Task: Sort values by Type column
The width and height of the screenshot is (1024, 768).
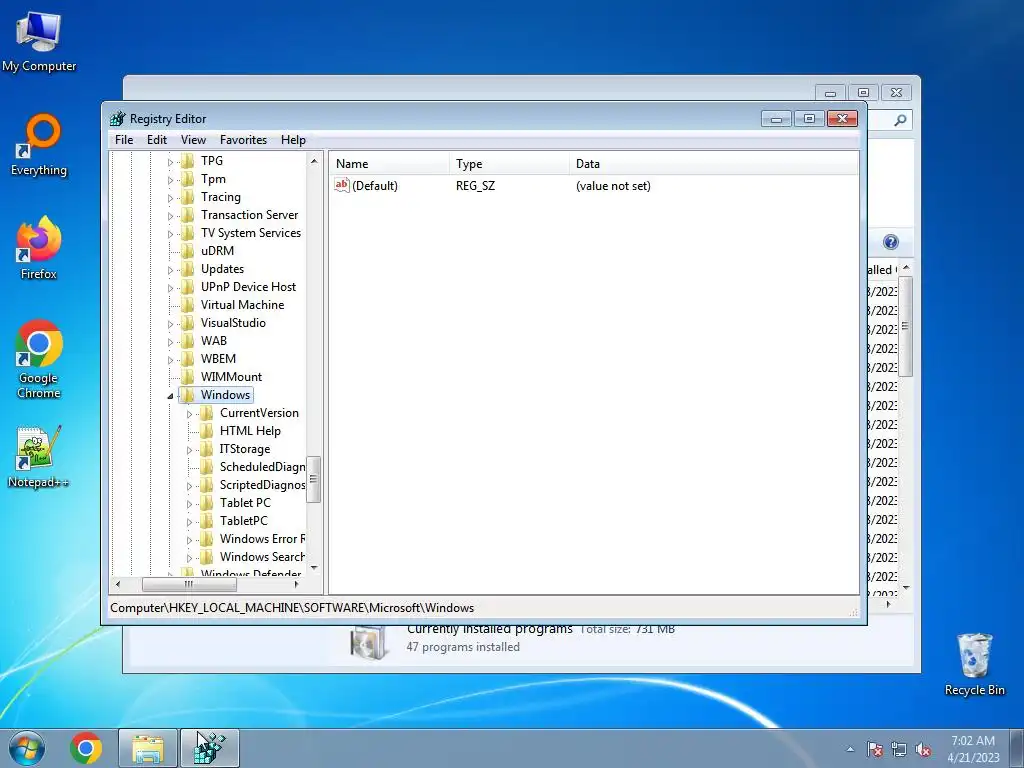Action: click(x=509, y=164)
